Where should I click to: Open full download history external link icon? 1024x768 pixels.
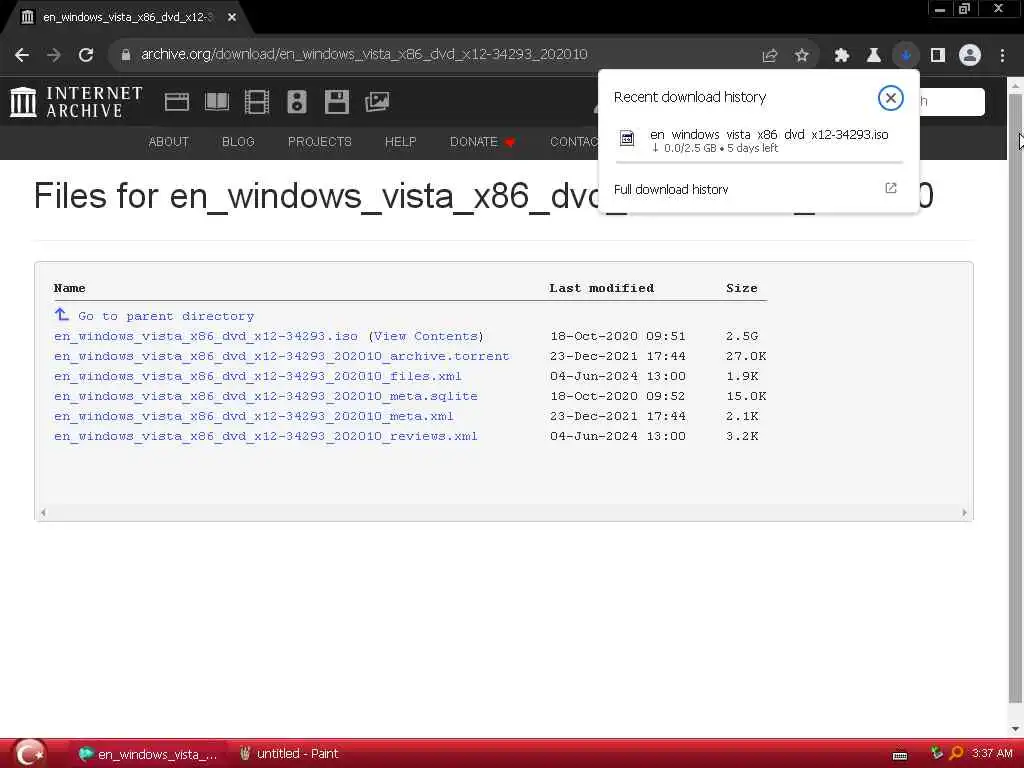pyautogui.click(x=891, y=188)
